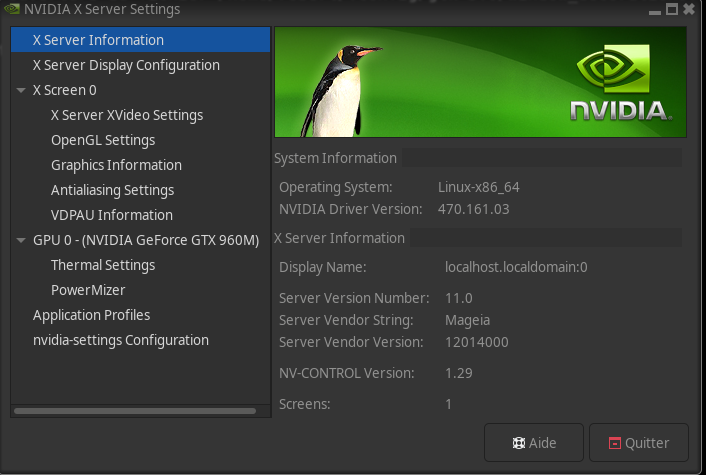Click the Server Vendor String label

(346, 320)
